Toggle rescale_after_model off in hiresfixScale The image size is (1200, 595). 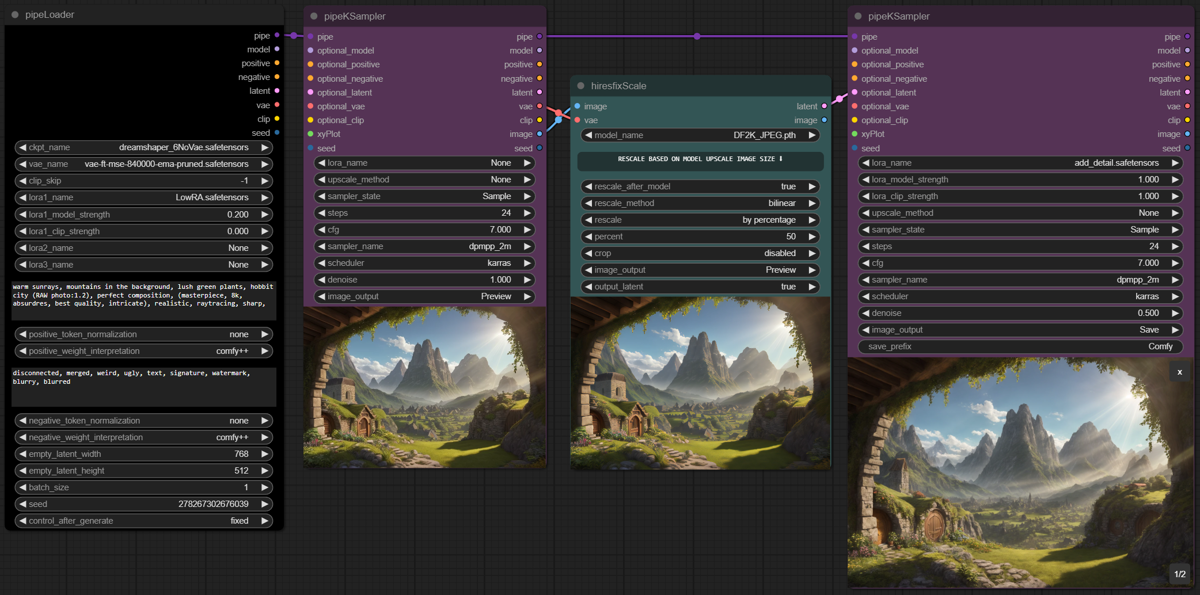700,186
